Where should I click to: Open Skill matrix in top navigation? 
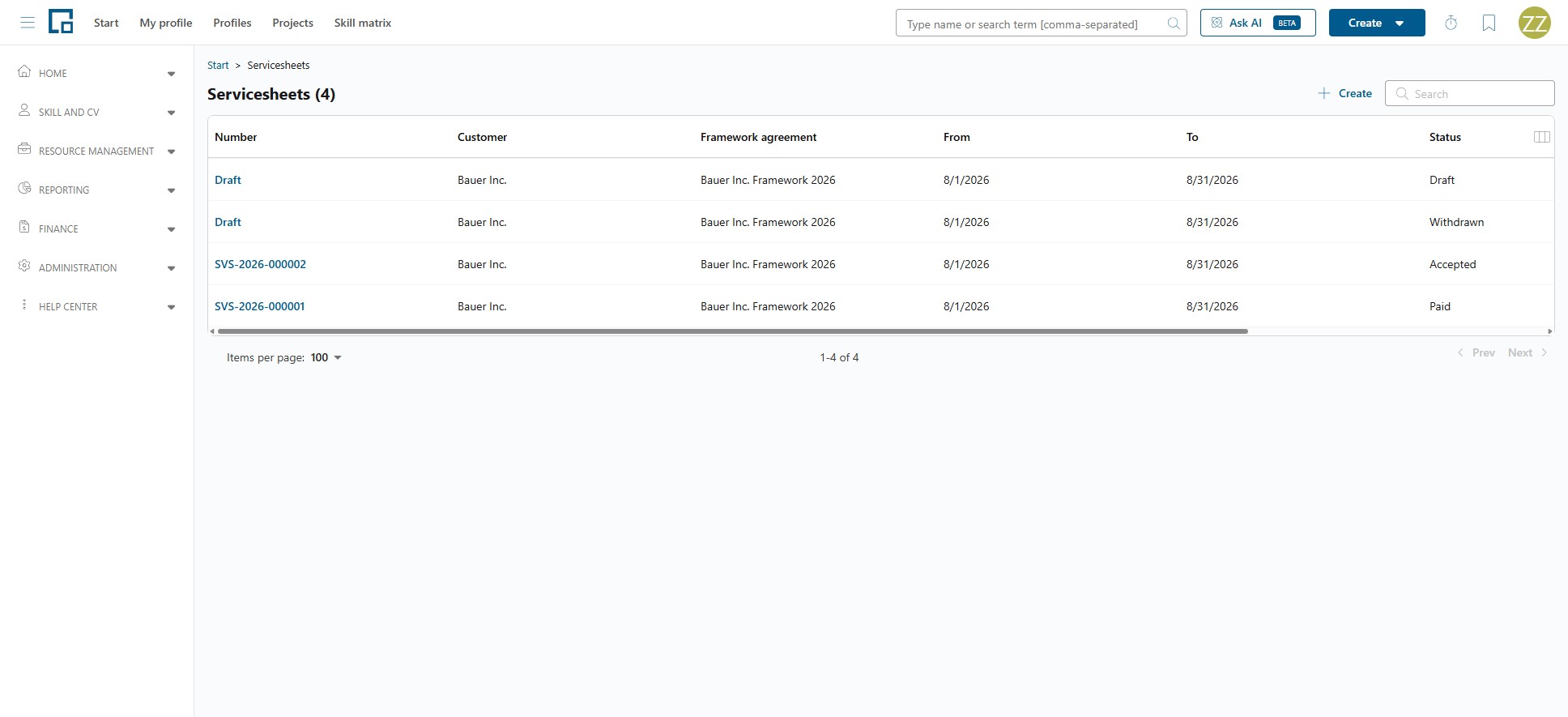pos(363,23)
